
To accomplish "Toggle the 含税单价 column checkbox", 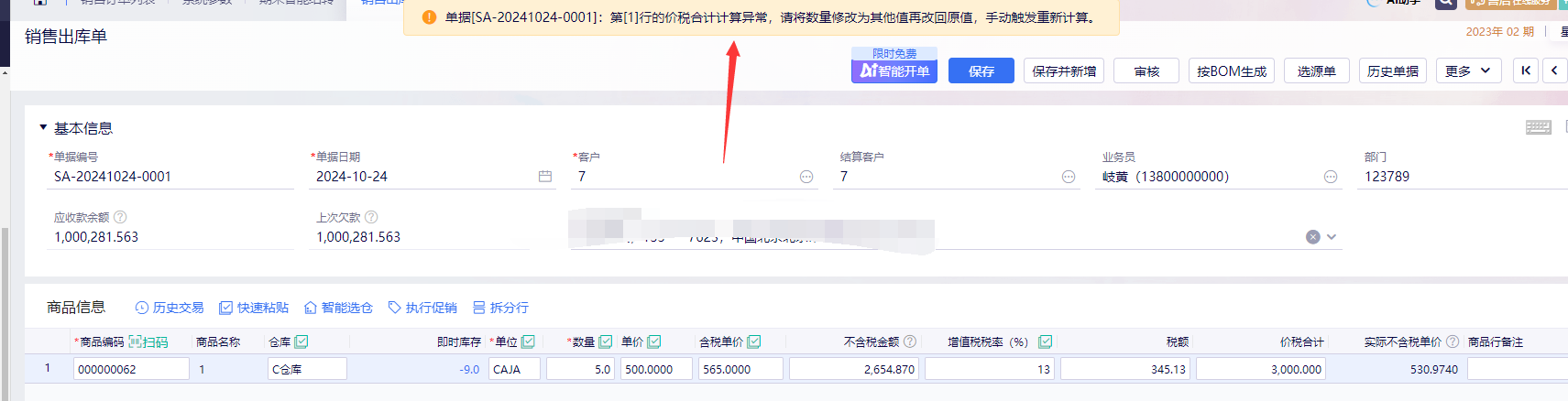I will coord(754,341).
